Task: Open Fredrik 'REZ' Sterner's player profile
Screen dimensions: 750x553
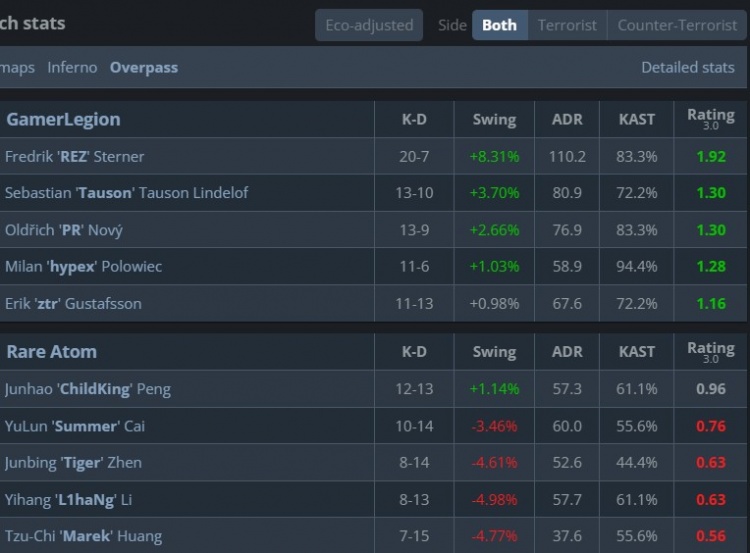Action: click(x=75, y=156)
